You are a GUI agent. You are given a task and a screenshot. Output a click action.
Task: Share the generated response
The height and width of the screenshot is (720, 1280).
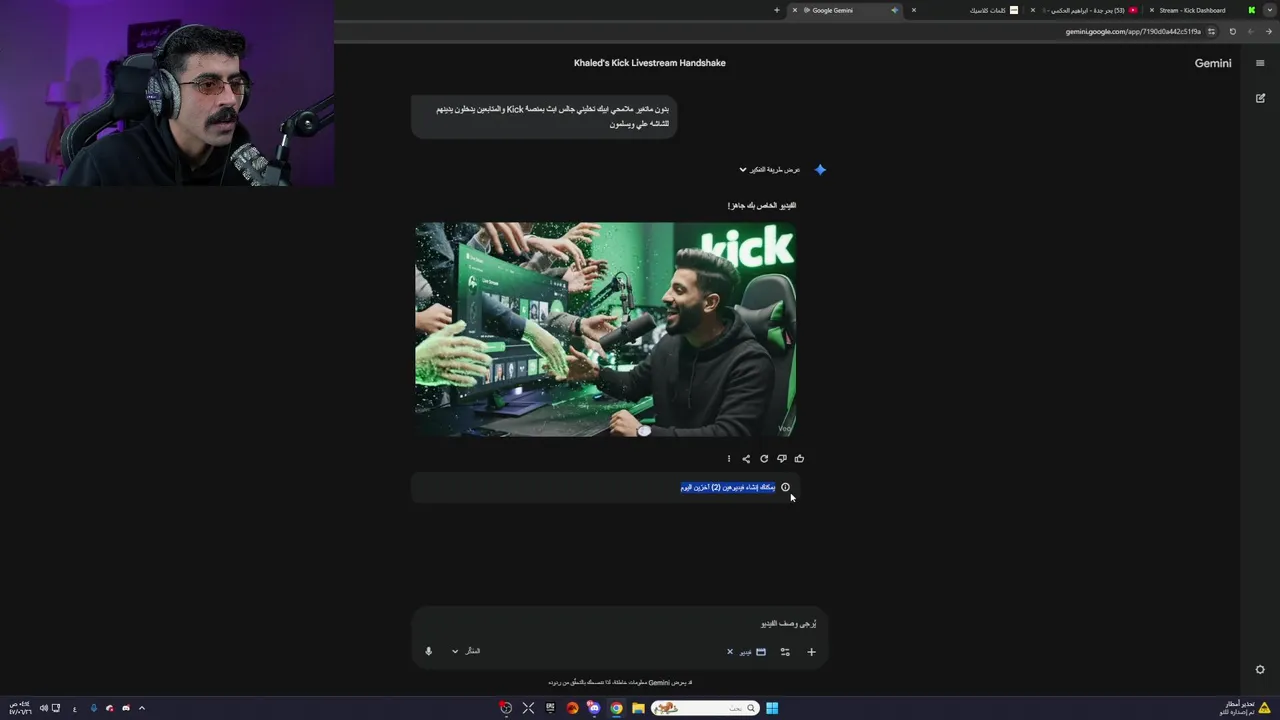click(x=746, y=459)
